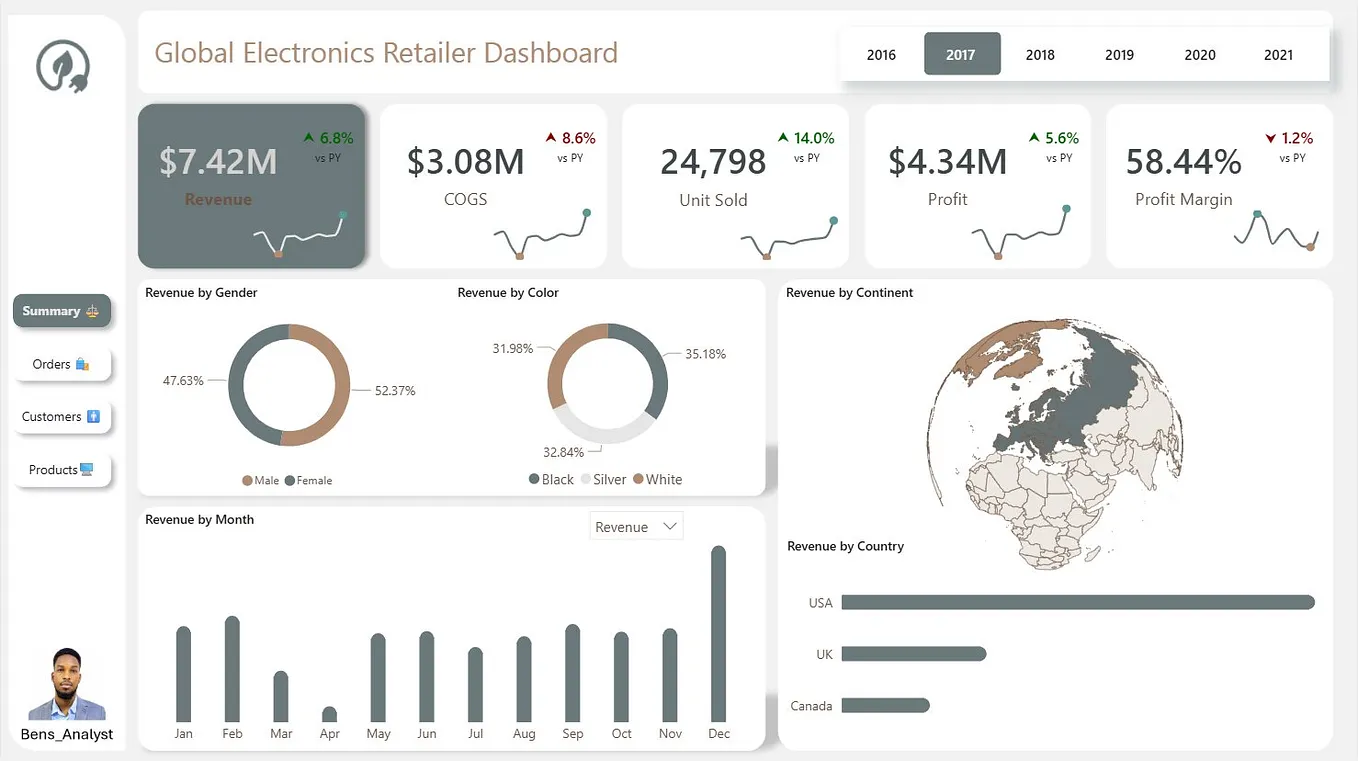Select year 2019 in the year slicer

[x=1119, y=54]
